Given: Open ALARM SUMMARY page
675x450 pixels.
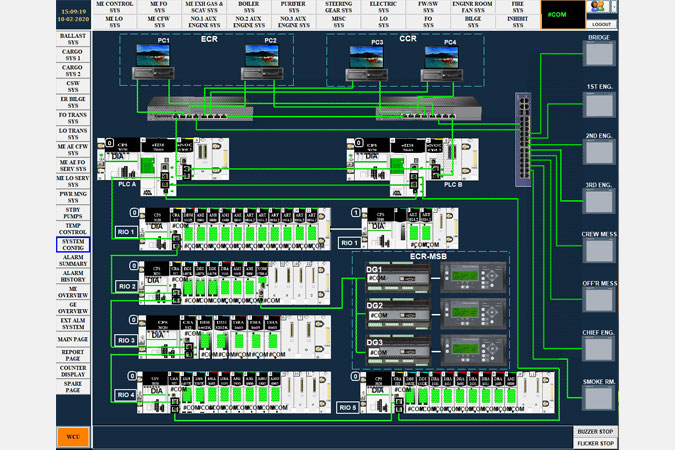Looking at the screenshot, I should tap(73, 261).
